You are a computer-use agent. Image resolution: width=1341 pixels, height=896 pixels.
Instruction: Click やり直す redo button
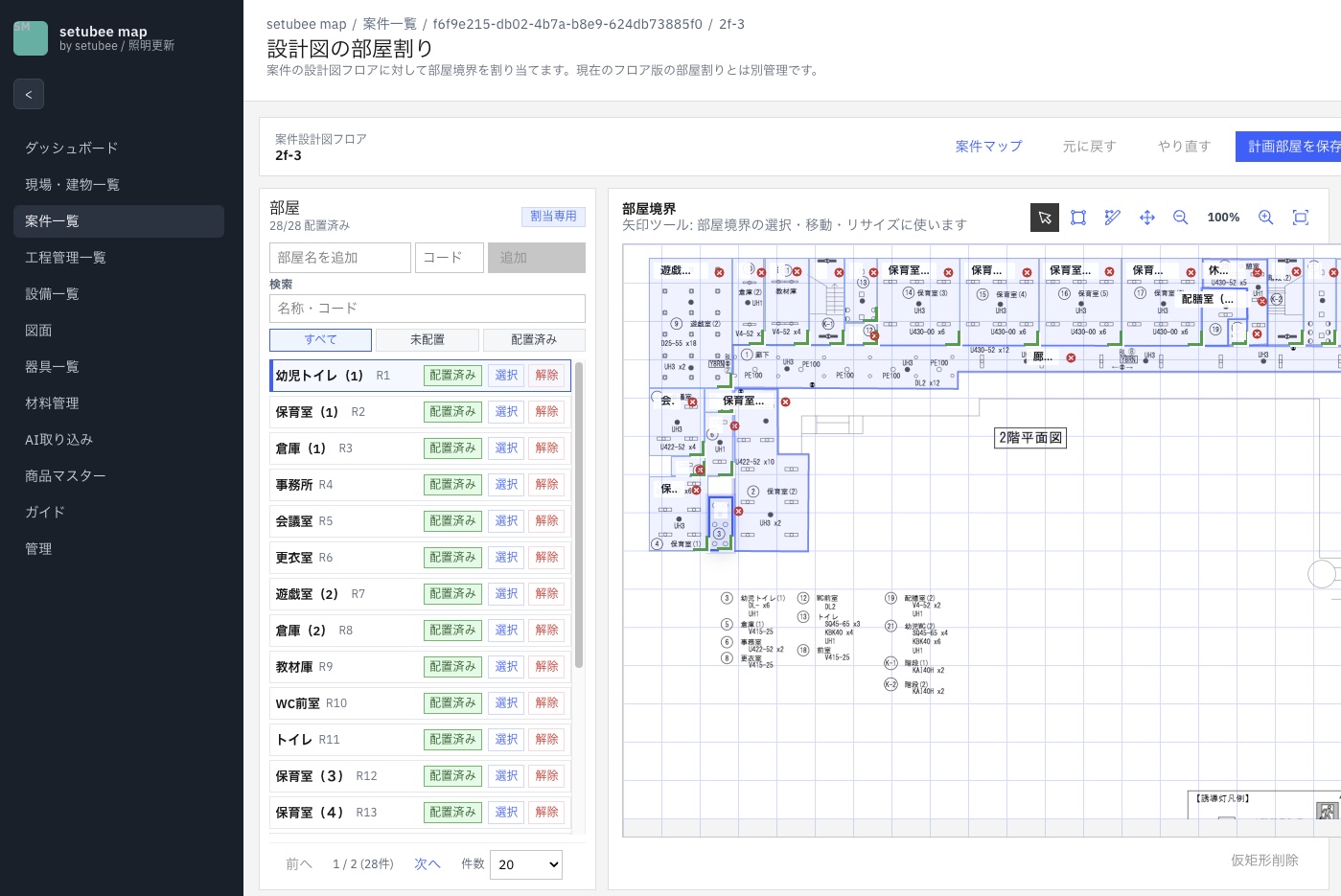[1184, 147]
